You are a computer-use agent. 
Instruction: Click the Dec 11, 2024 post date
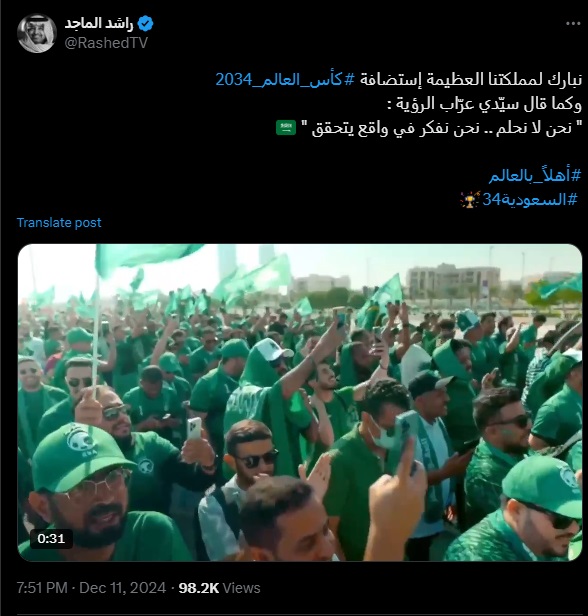[123, 588]
